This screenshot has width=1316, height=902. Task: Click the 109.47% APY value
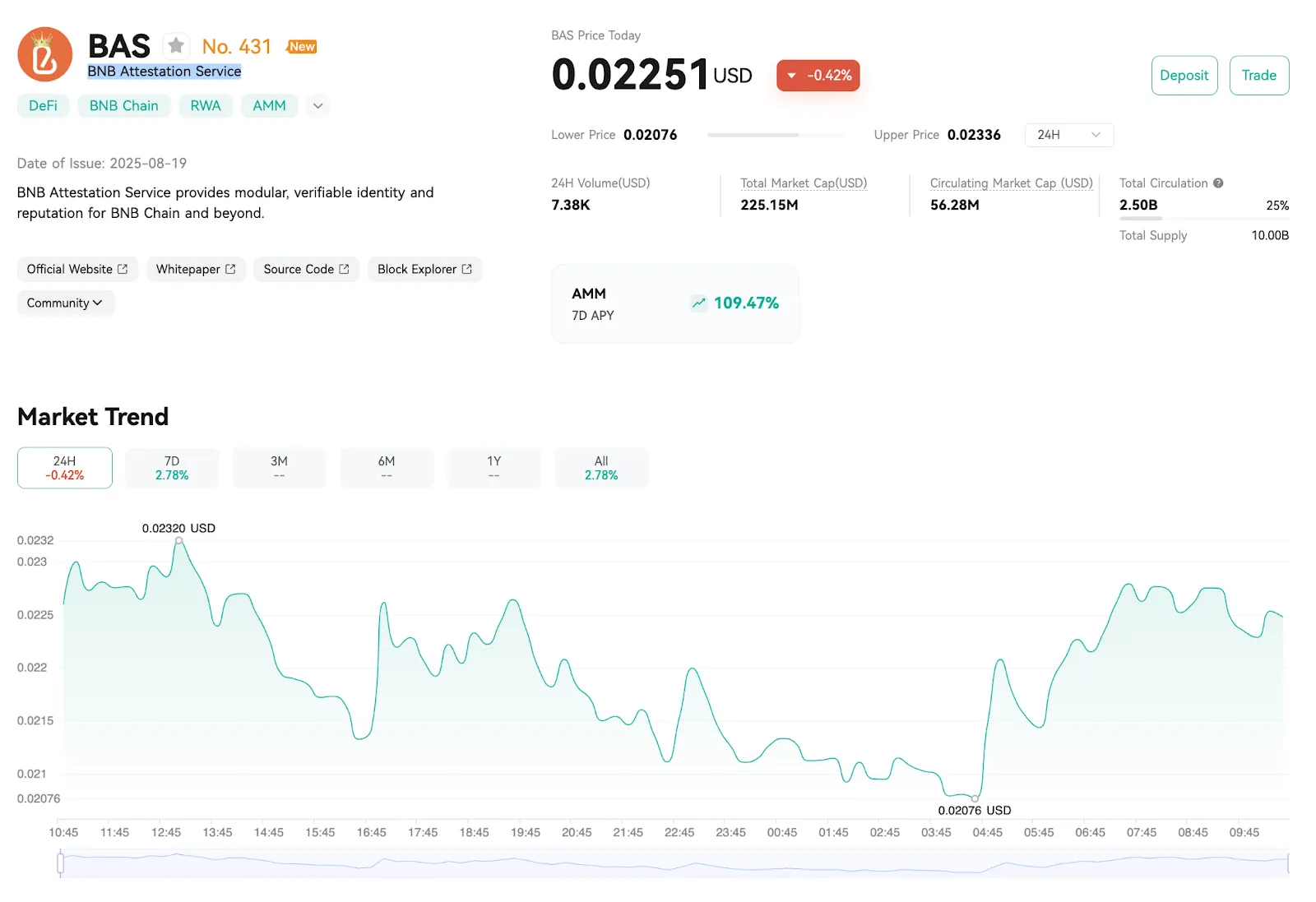coord(746,303)
